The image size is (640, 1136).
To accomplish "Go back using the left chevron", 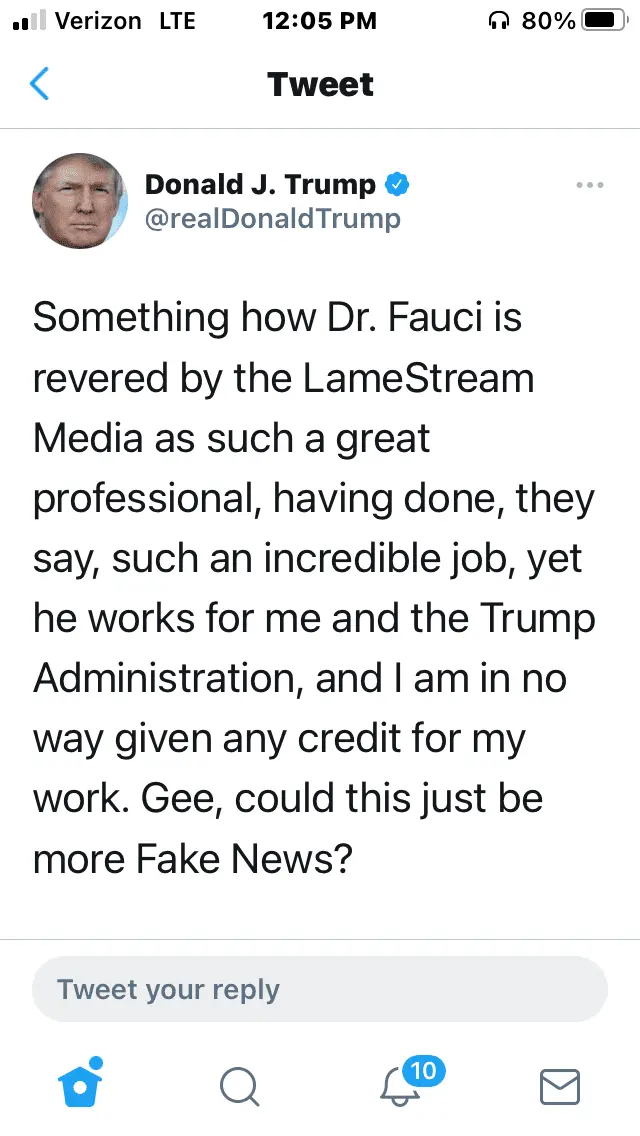I will (40, 85).
